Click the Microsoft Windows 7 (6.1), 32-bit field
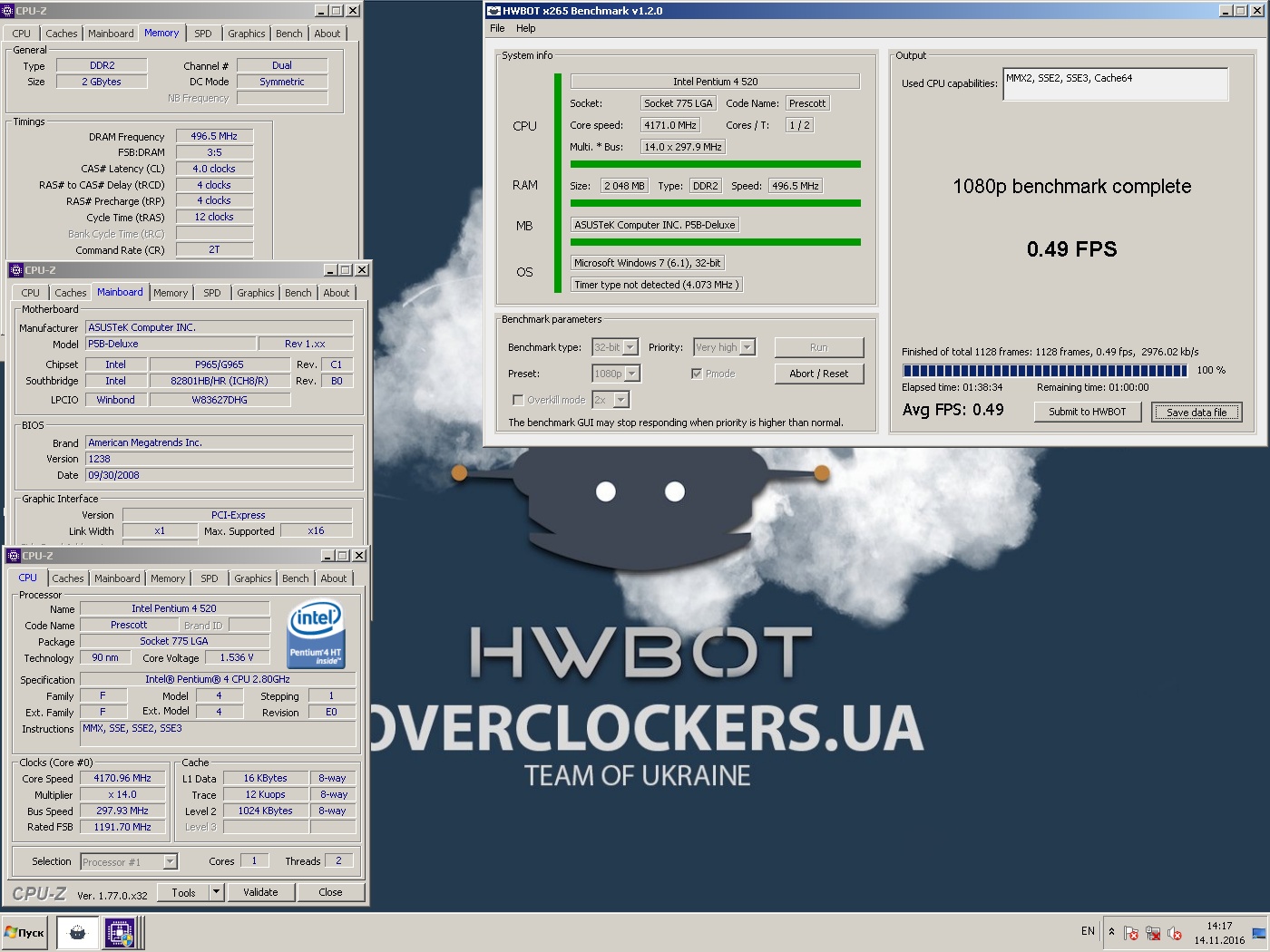 [648, 263]
